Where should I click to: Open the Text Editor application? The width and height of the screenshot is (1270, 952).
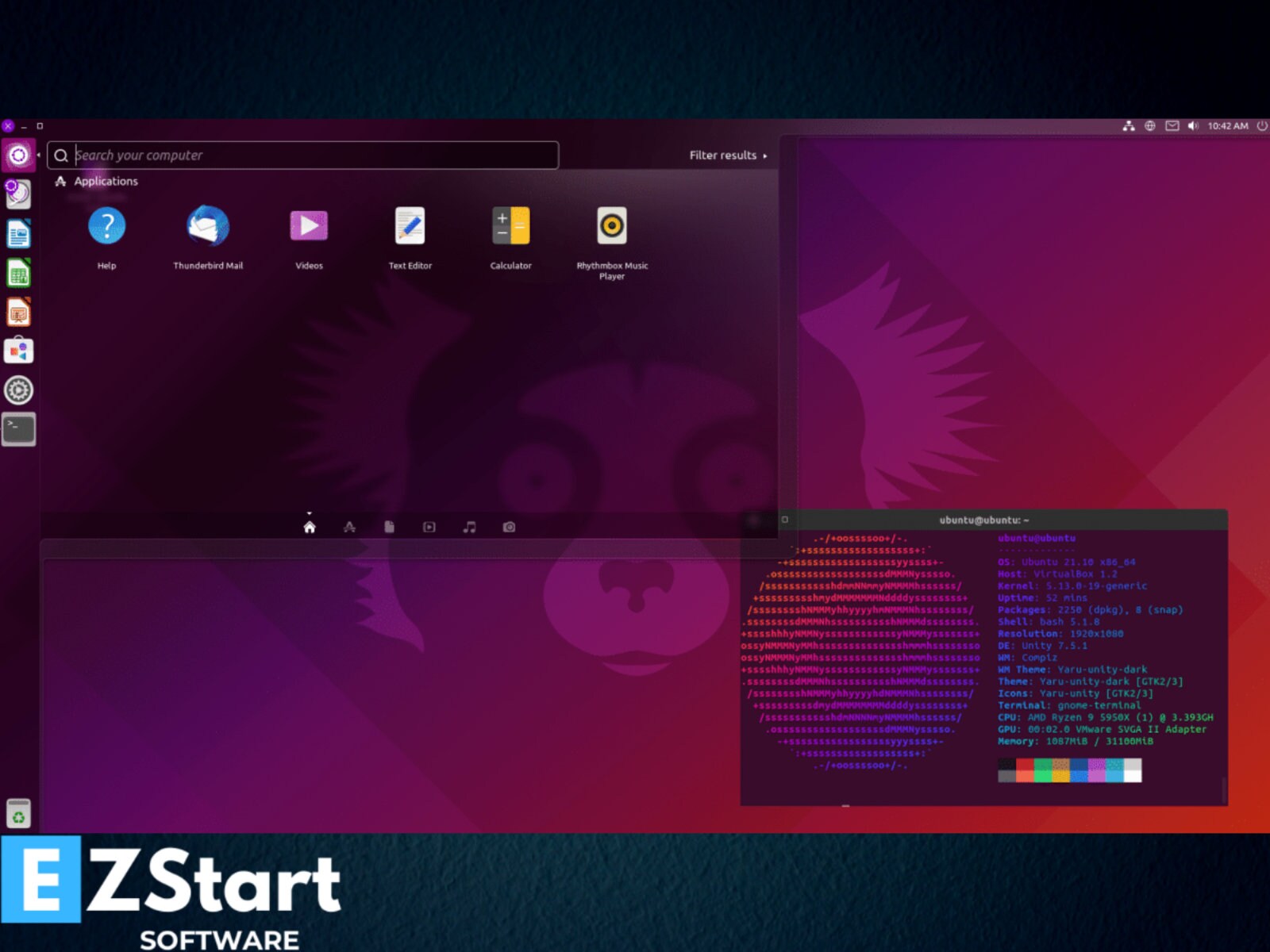pos(410,226)
